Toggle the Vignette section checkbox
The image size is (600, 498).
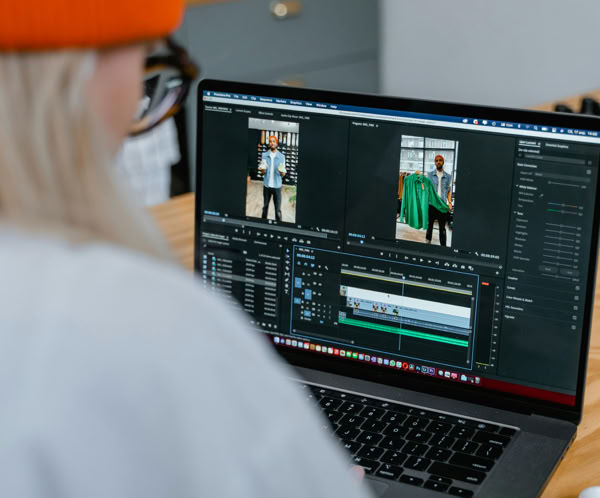coord(574,327)
